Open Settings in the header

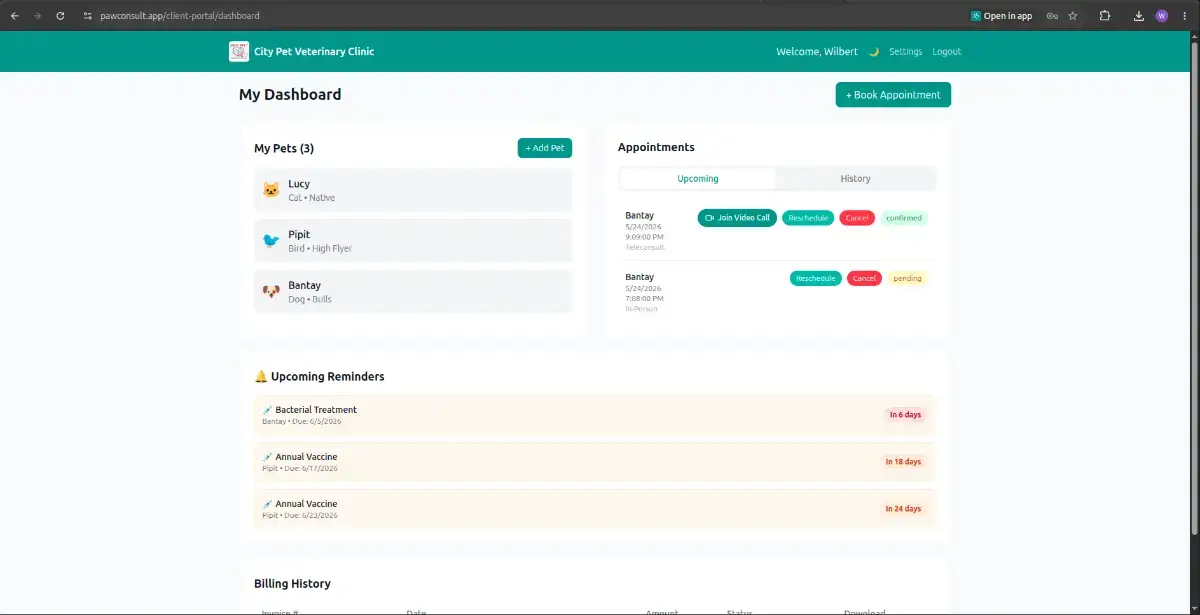(x=905, y=52)
